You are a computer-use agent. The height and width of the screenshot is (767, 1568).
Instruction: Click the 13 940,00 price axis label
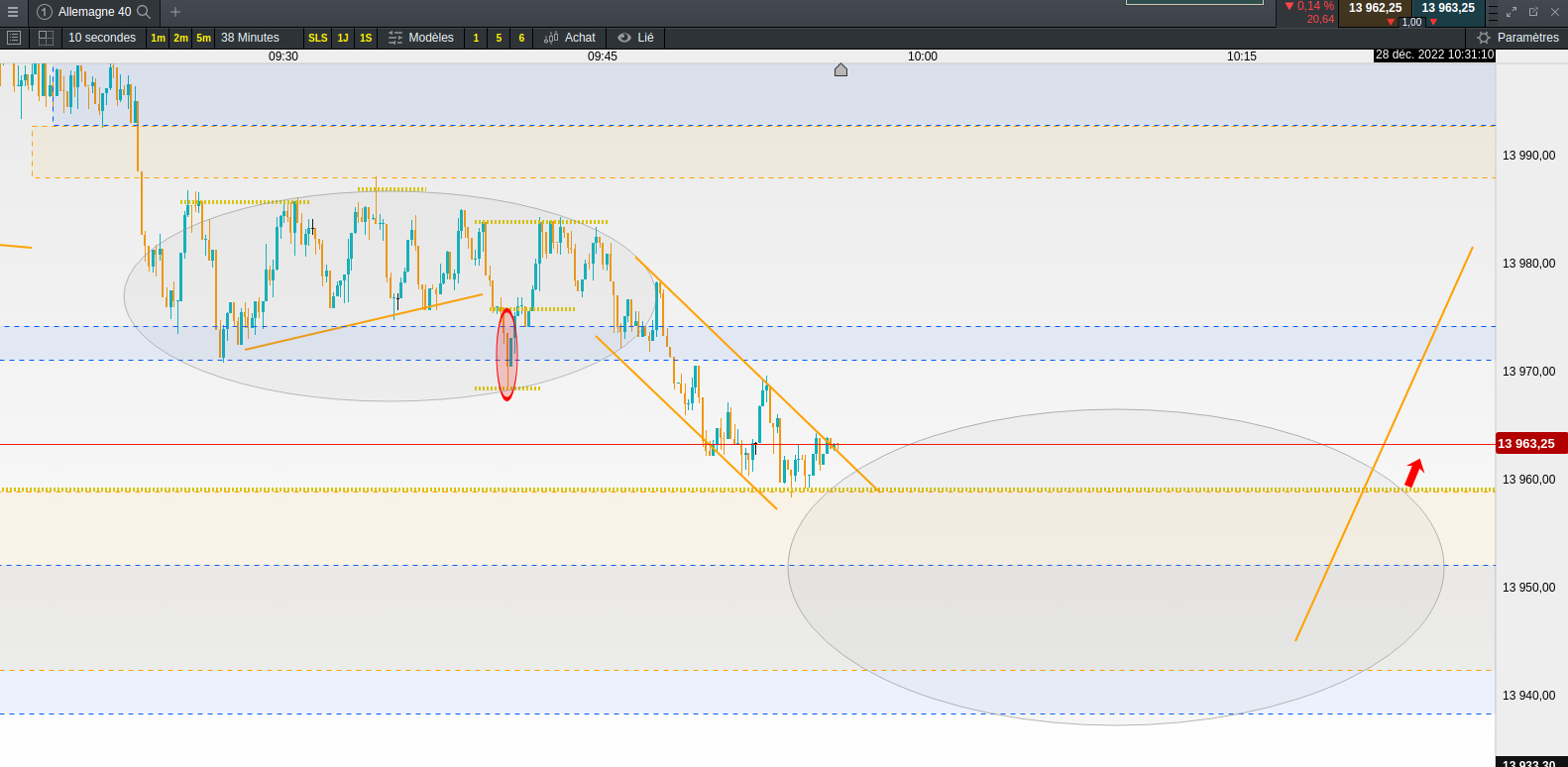tap(1529, 696)
